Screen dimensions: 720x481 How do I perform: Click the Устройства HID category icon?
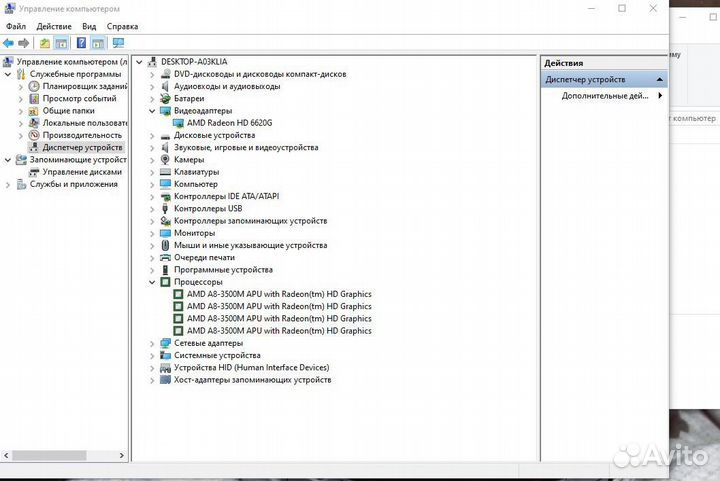pyautogui.click(x=165, y=368)
